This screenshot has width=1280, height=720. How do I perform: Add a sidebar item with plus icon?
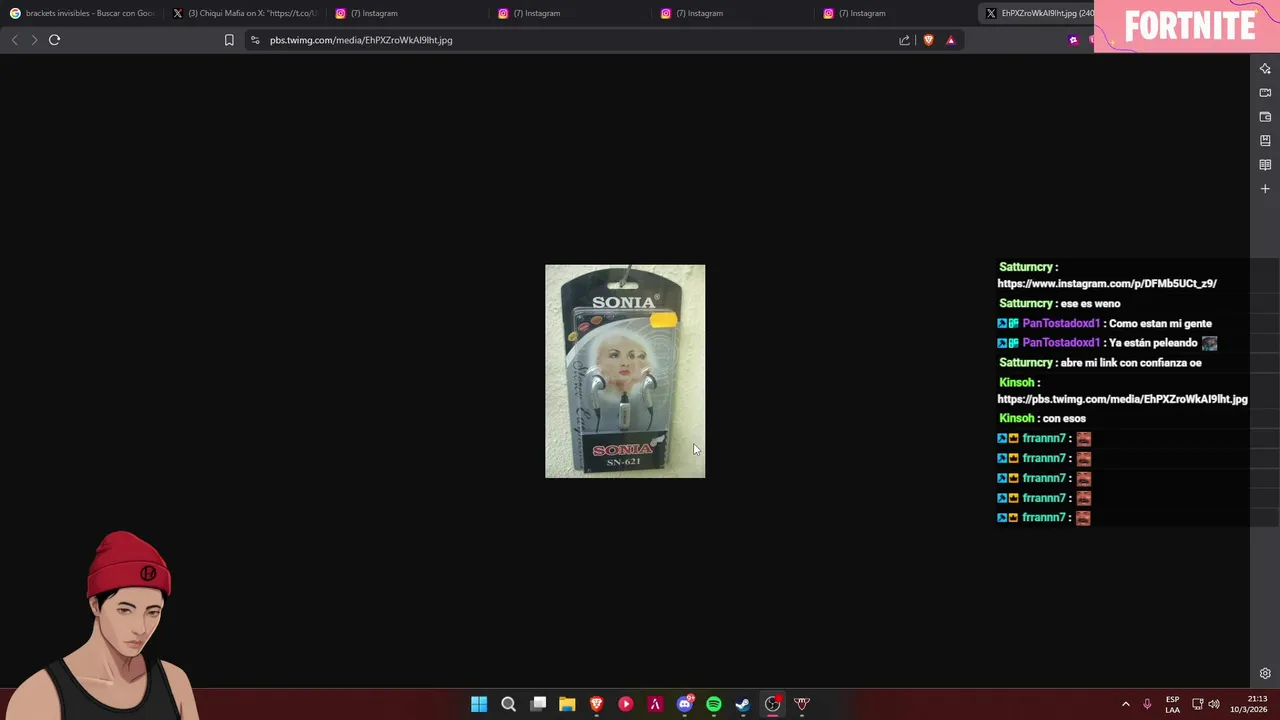(1265, 189)
